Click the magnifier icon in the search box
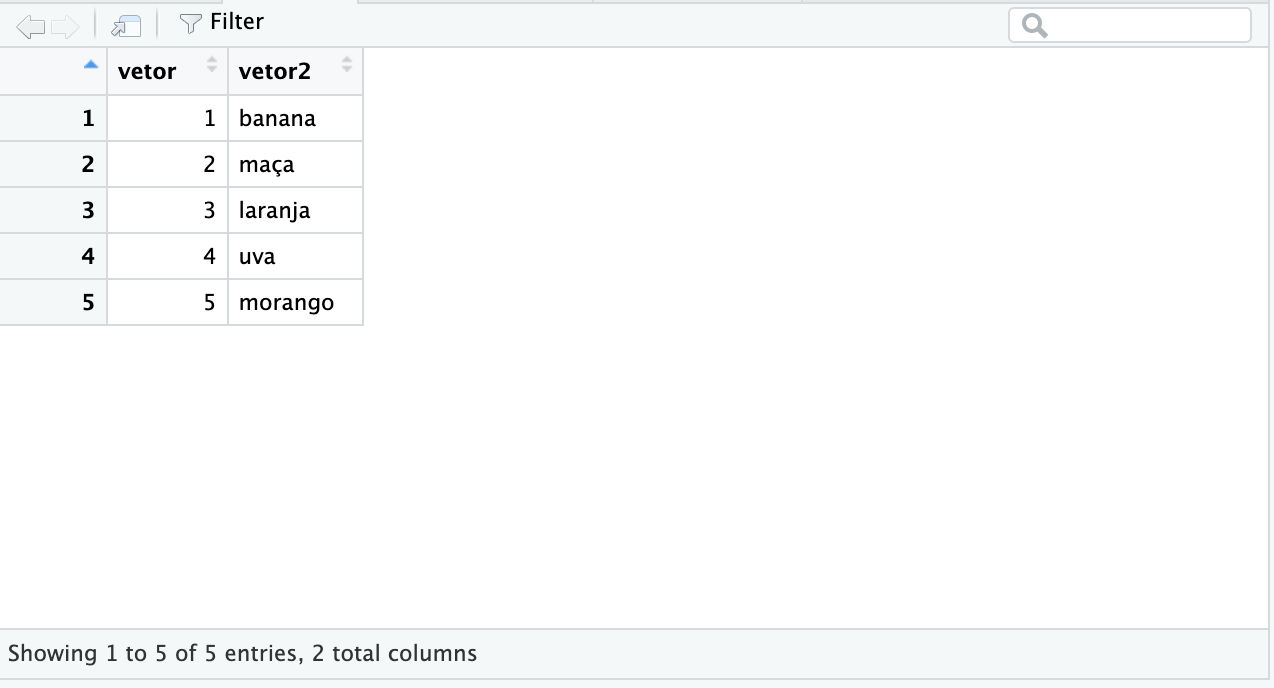 tap(1035, 26)
